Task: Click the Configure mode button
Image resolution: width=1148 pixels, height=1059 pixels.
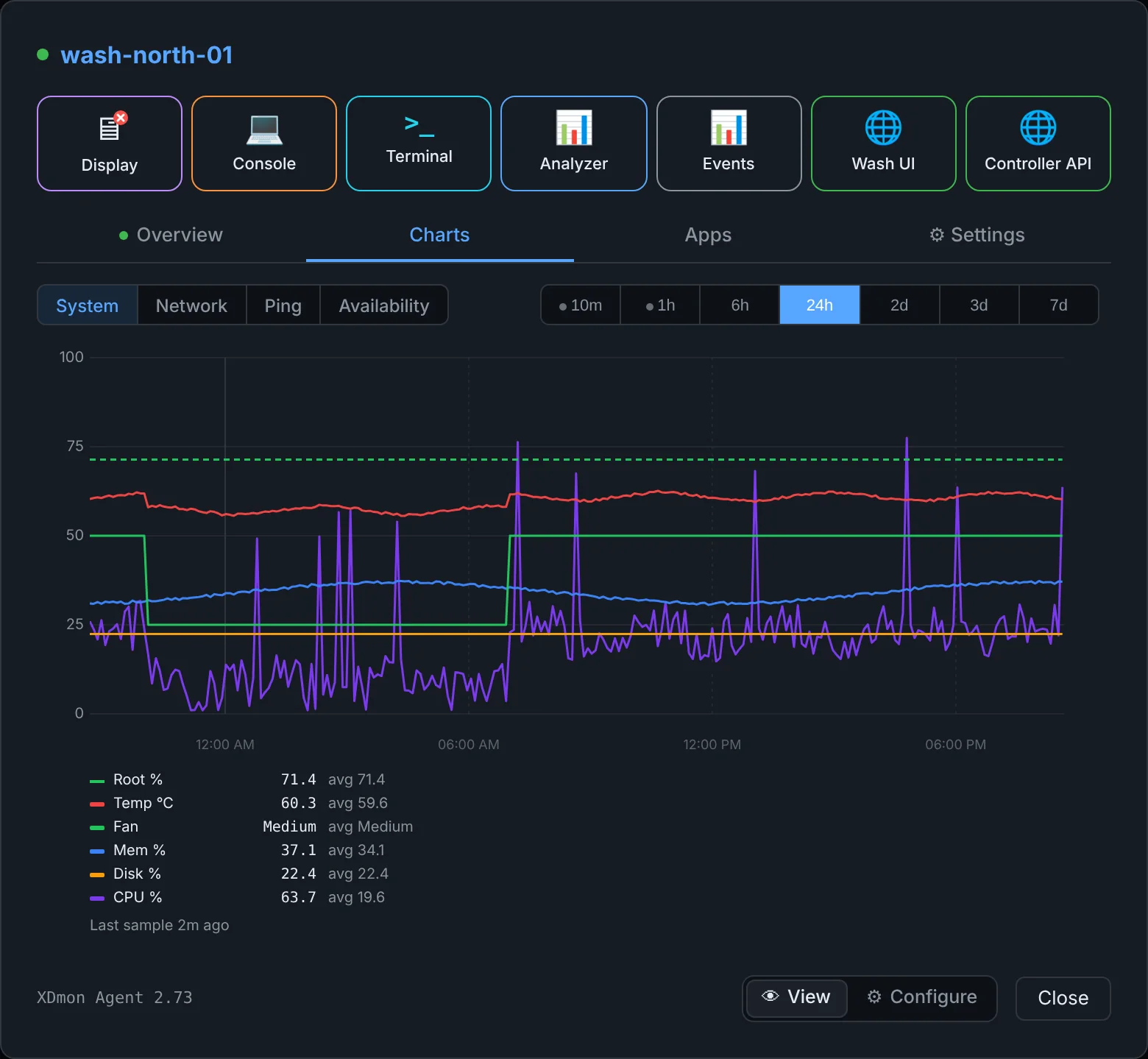Action: tap(922, 996)
